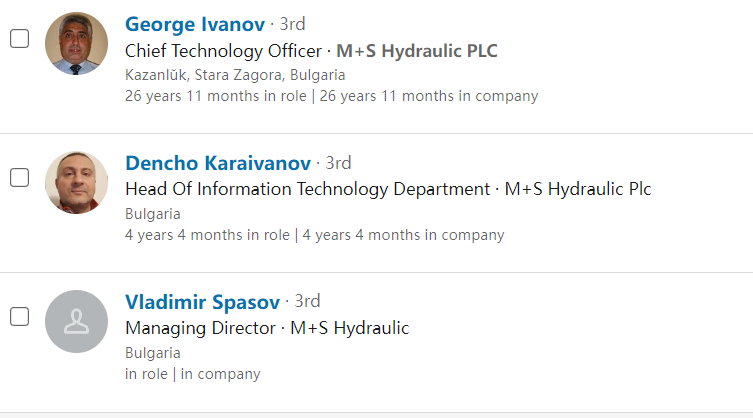Check the box next to Vladimir Spasov

pos(19,317)
